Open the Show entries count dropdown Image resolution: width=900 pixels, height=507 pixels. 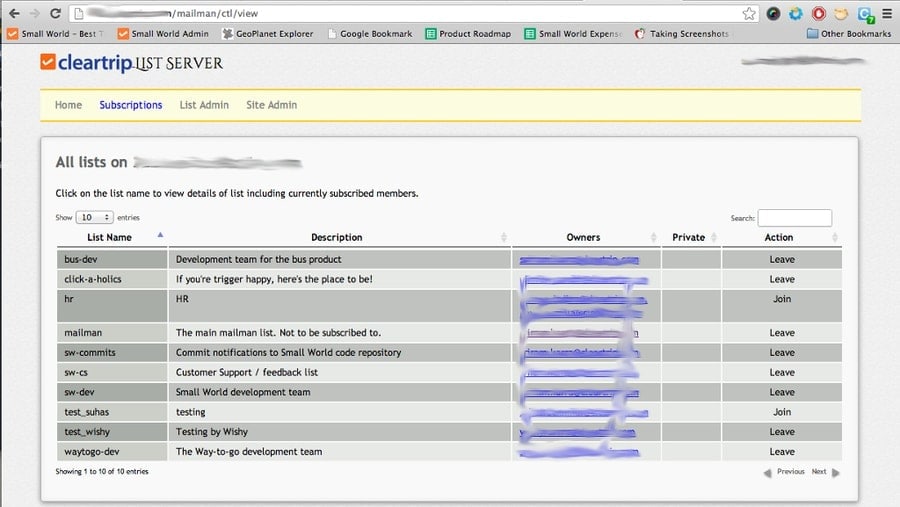click(x=94, y=218)
